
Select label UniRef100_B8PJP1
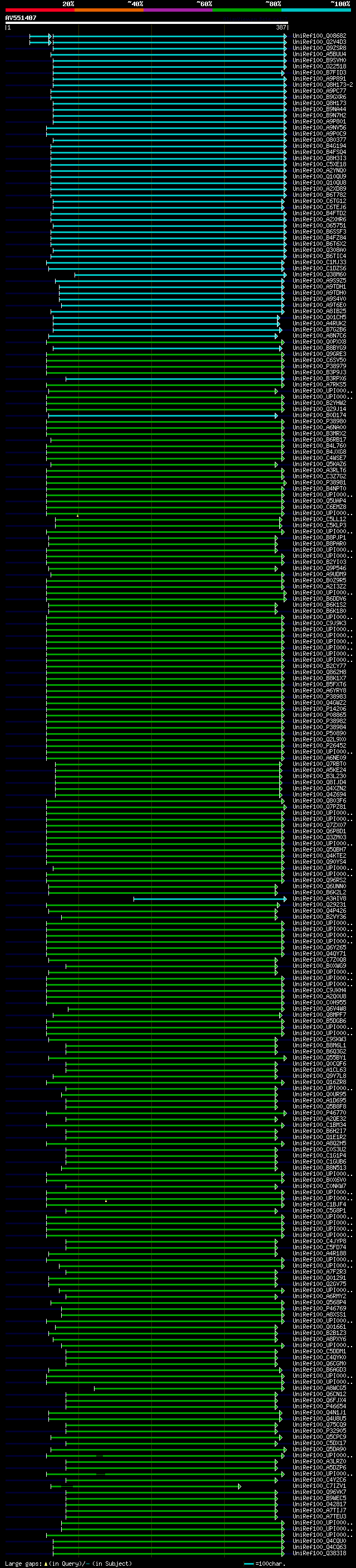[x=319, y=537]
